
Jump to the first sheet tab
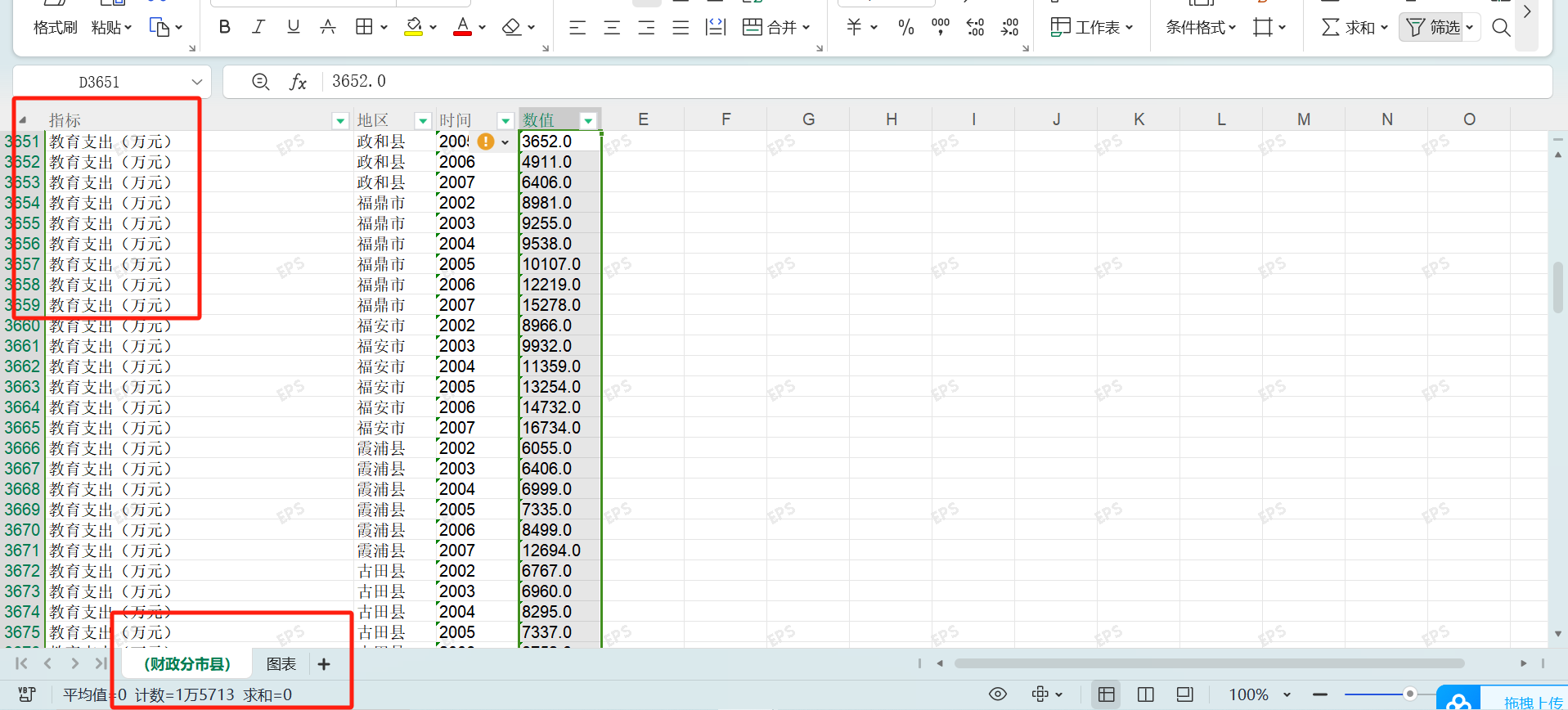21,663
